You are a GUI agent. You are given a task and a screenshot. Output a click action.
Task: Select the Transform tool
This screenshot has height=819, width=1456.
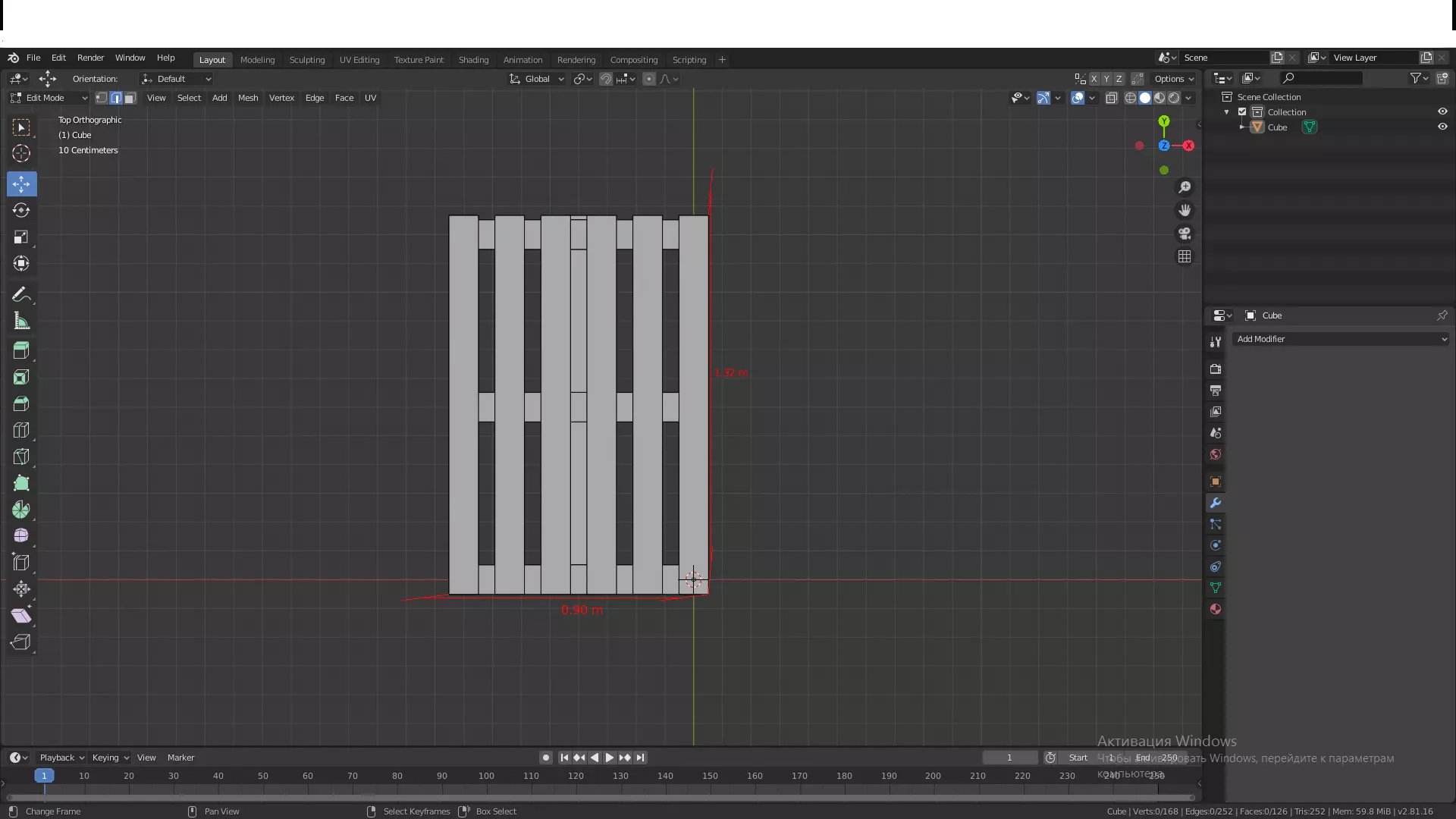(x=21, y=264)
